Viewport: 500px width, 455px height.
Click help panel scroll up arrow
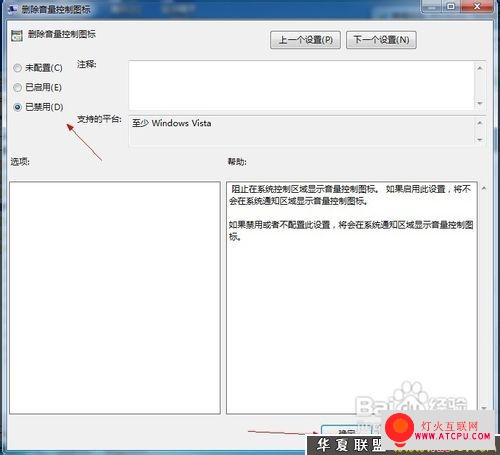click(484, 188)
